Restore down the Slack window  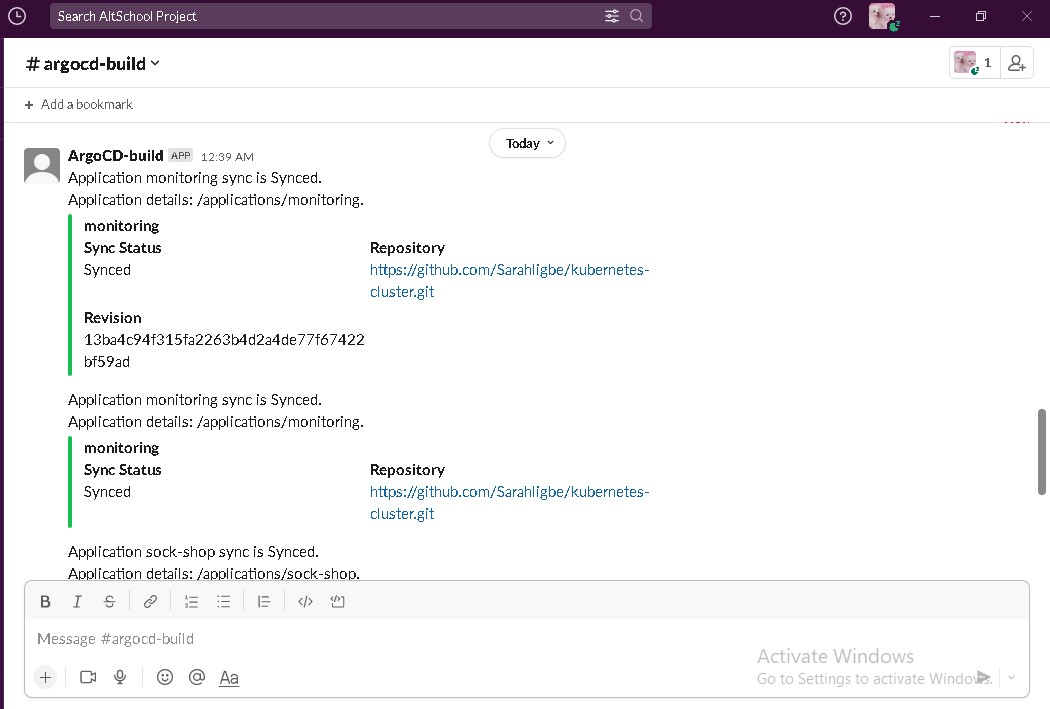tap(980, 16)
